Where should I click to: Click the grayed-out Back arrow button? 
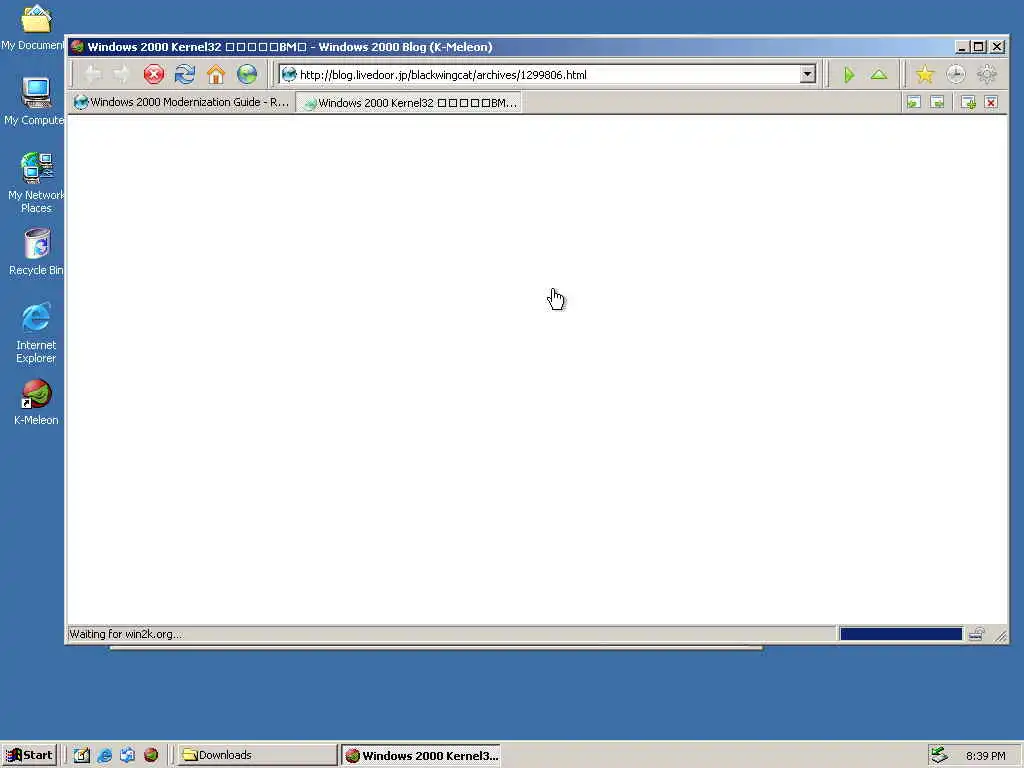tap(93, 74)
